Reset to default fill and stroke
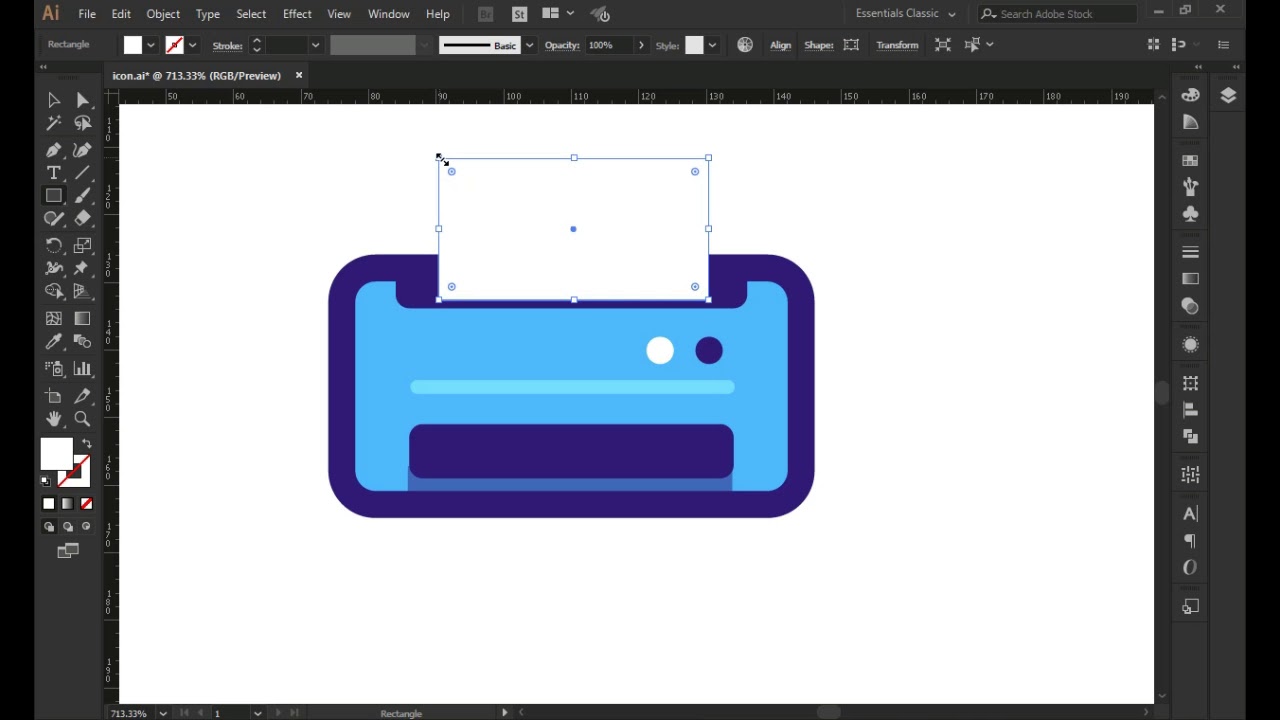The height and width of the screenshot is (720, 1280). 45,482
